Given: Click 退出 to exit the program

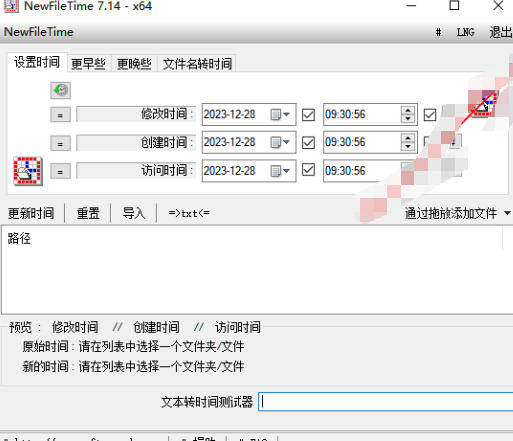Looking at the screenshot, I should coord(500,32).
